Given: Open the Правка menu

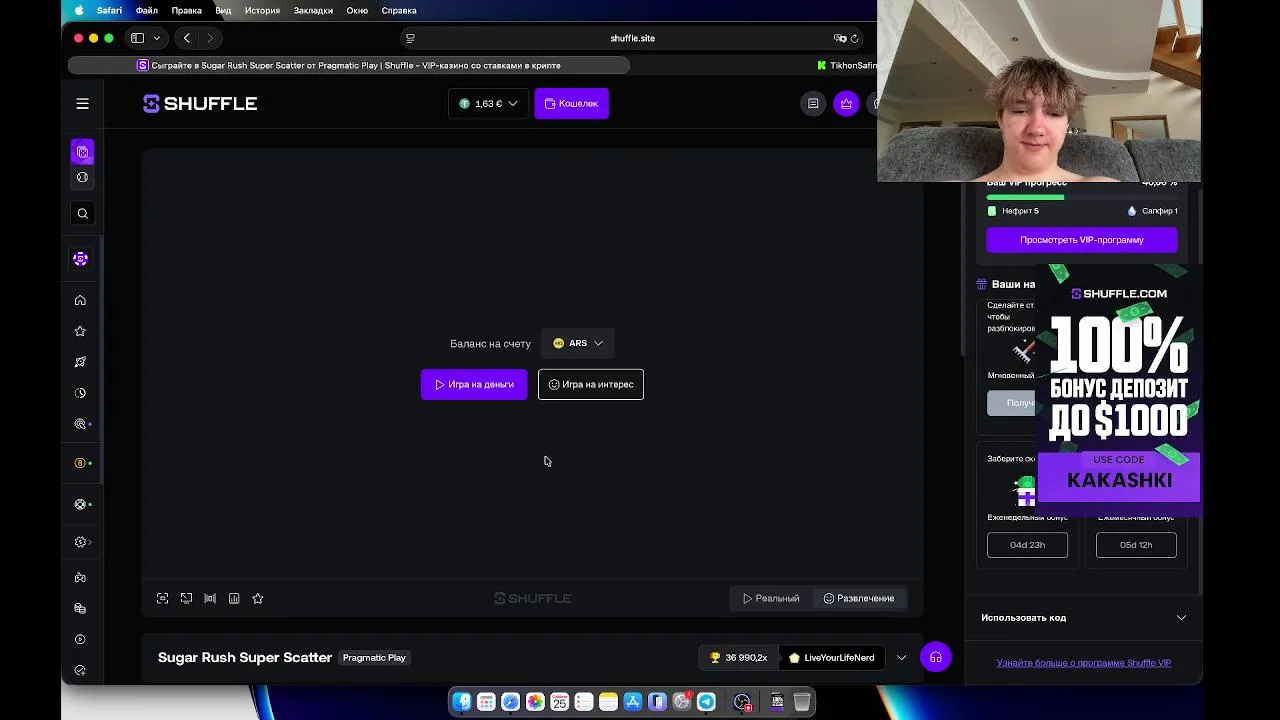Looking at the screenshot, I should tap(187, 10).
